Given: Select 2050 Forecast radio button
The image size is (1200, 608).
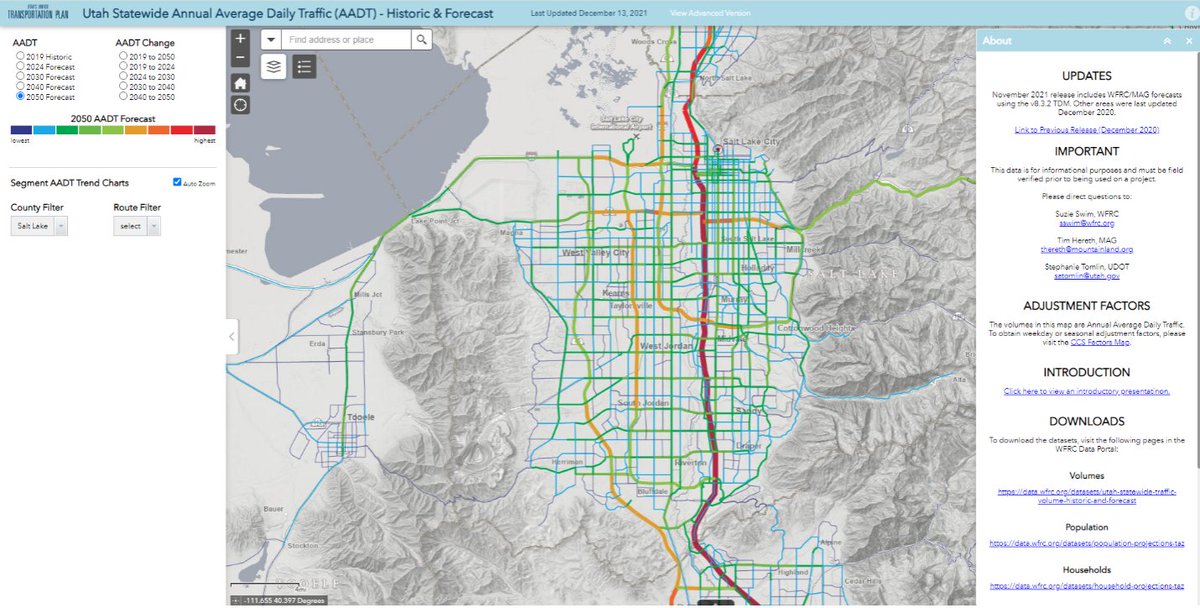Looking at the screenshot, I should [x=20, y=97].
